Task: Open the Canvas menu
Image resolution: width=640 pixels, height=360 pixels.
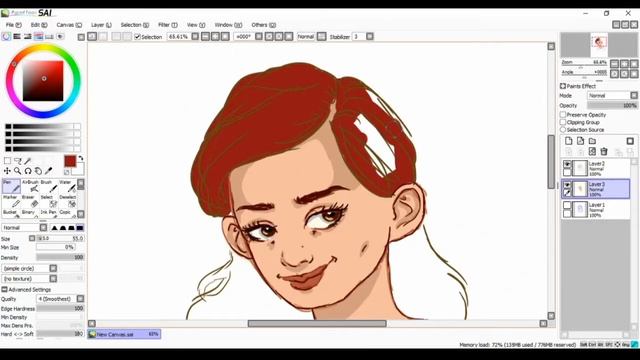Action: pos(69,25)
